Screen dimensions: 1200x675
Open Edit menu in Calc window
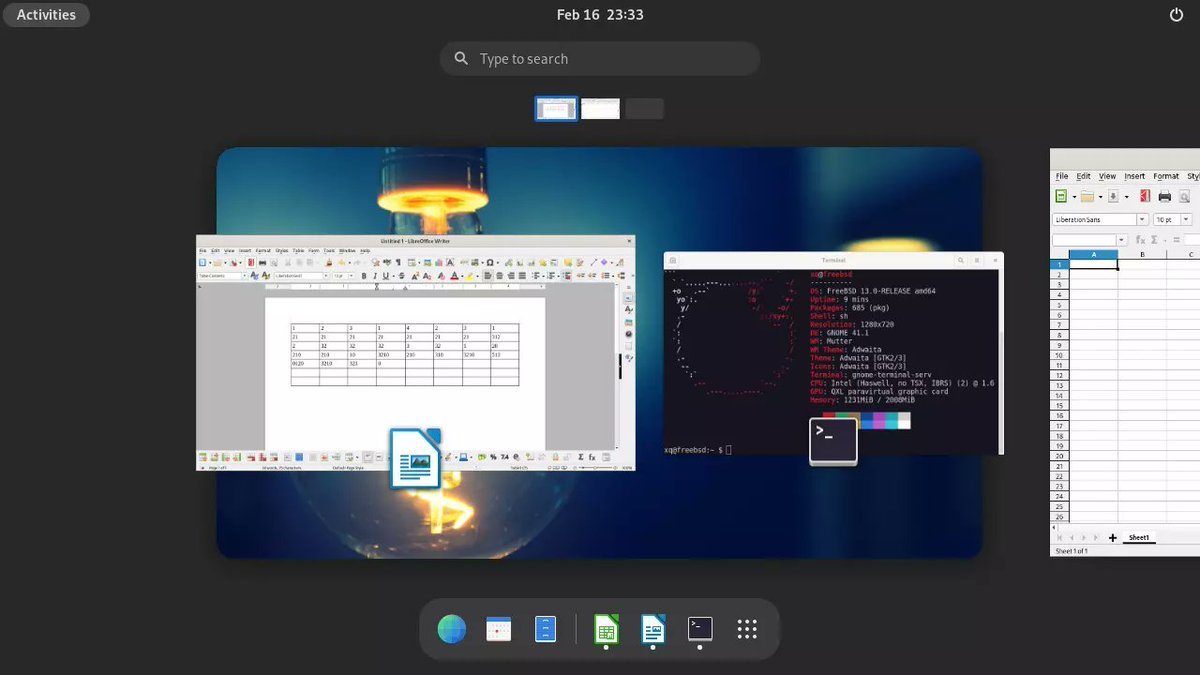point(1083,176)
